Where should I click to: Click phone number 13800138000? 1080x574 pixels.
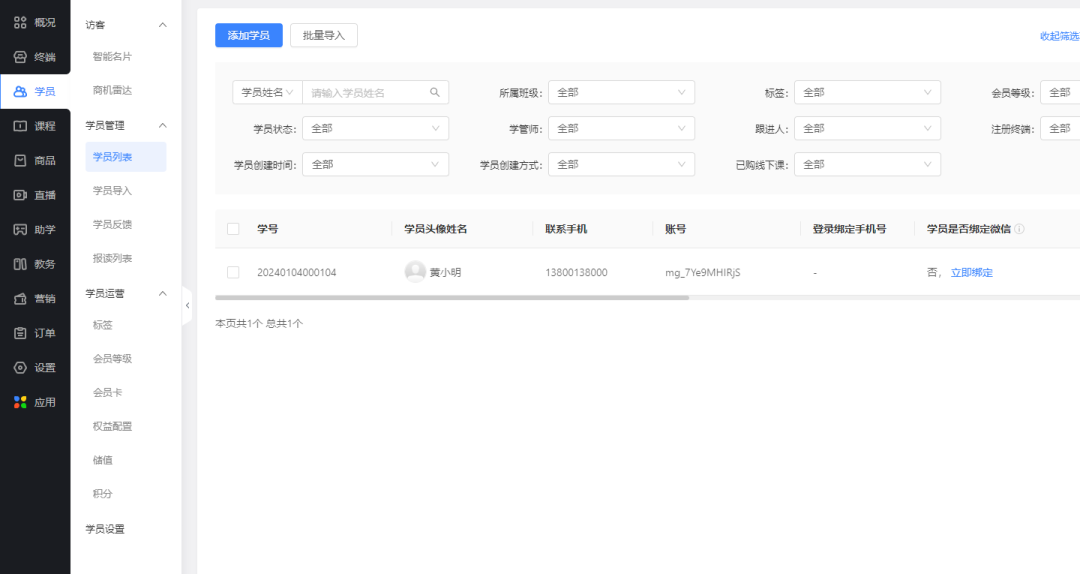(x=577, y=273)
